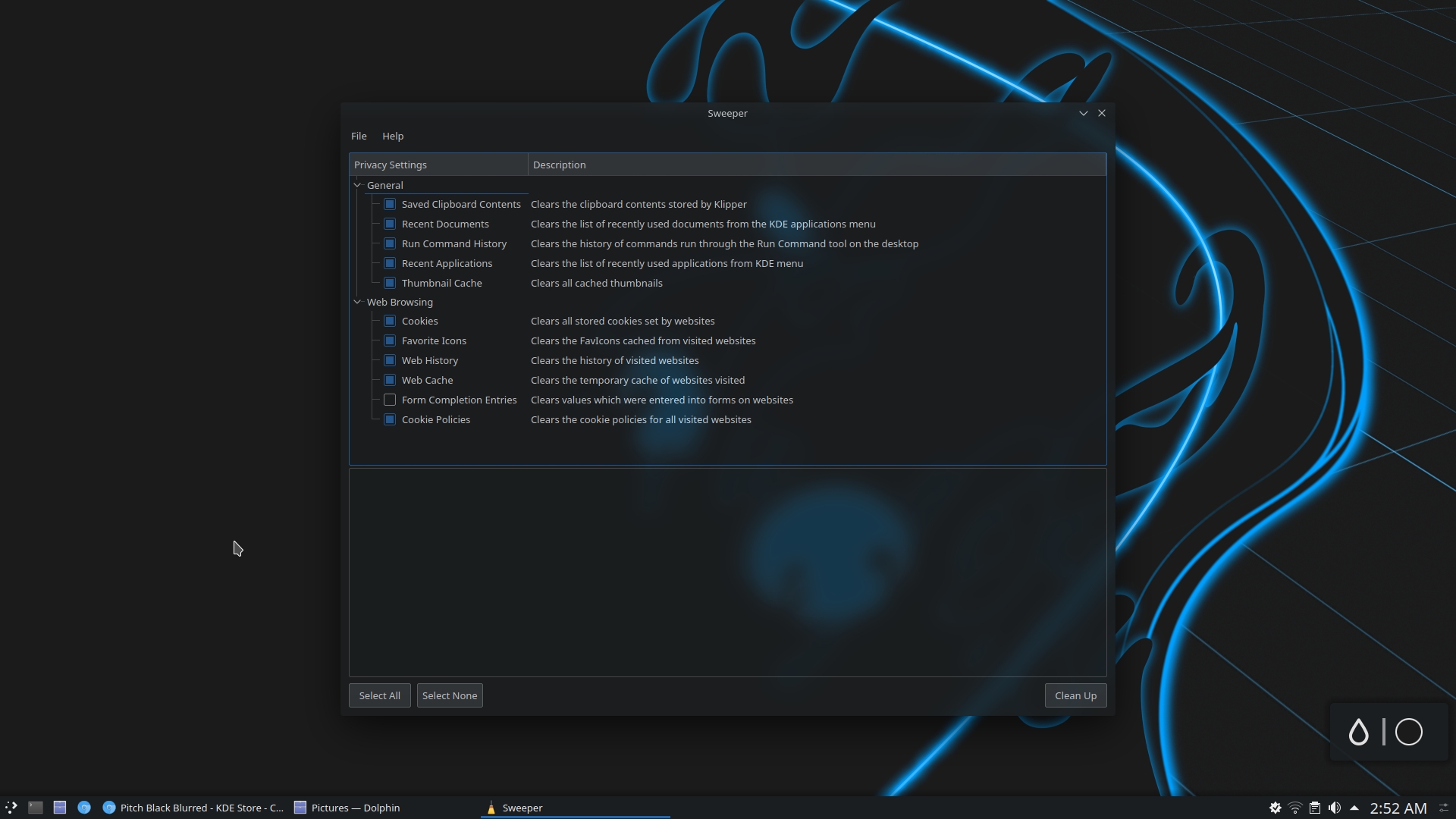Select the Thumbnail Cache row label

click(x=441, y=283)
